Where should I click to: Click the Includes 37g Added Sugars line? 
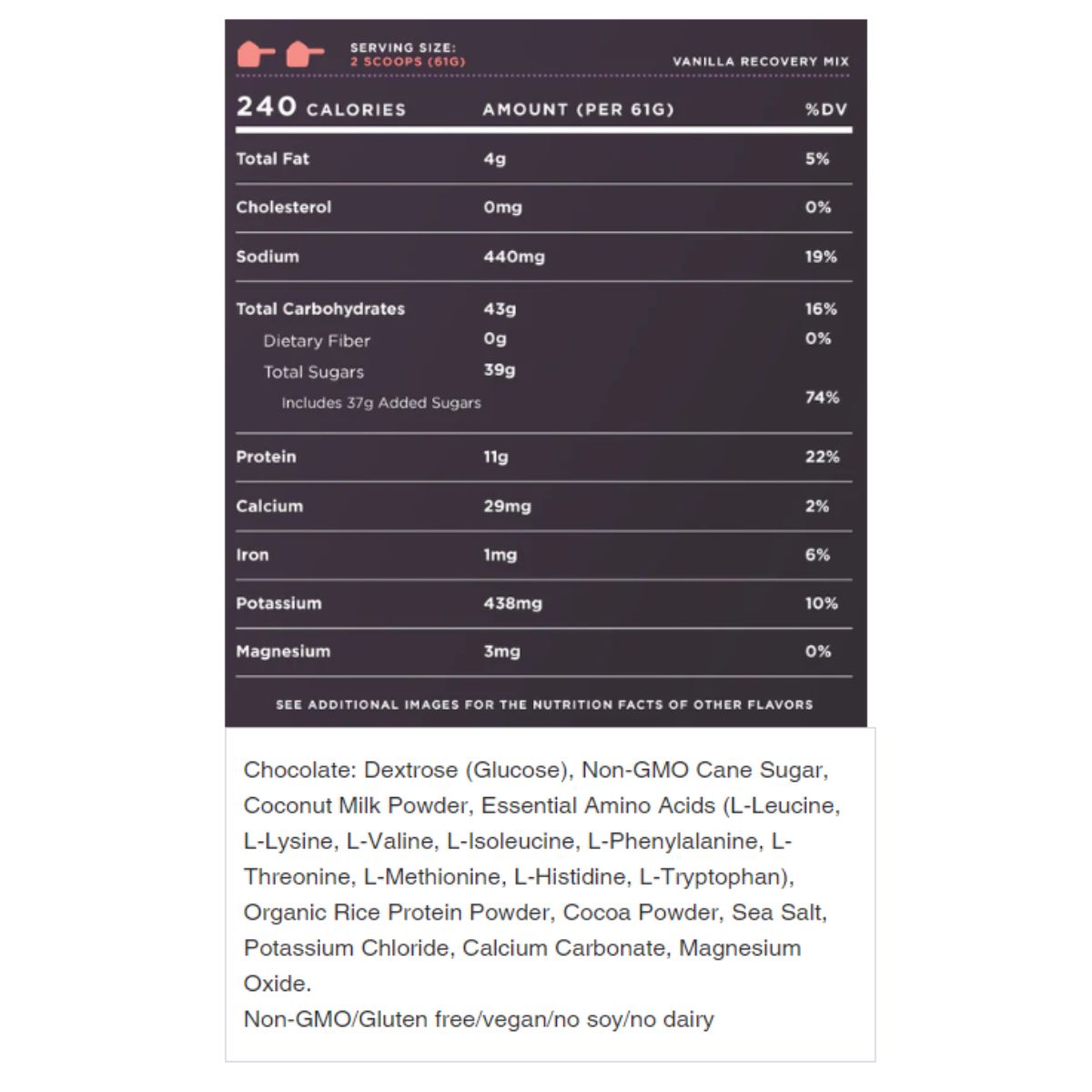click(380, 402)
